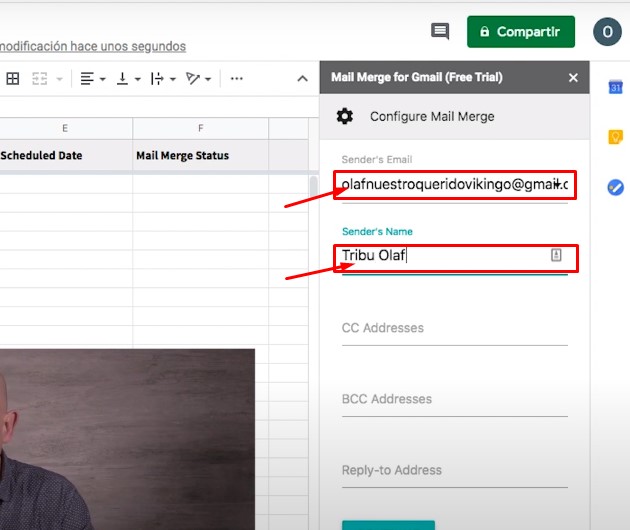Click the Sender's Email input field

click(x=454, y=184)
